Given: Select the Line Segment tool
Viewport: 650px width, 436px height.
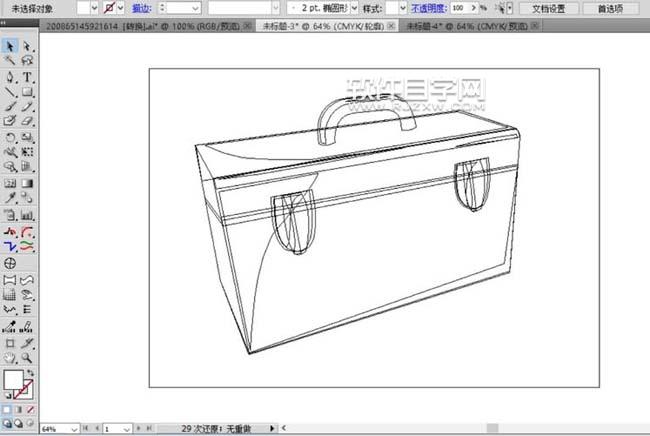Looking at the screenshot, I should click(9, 92).
